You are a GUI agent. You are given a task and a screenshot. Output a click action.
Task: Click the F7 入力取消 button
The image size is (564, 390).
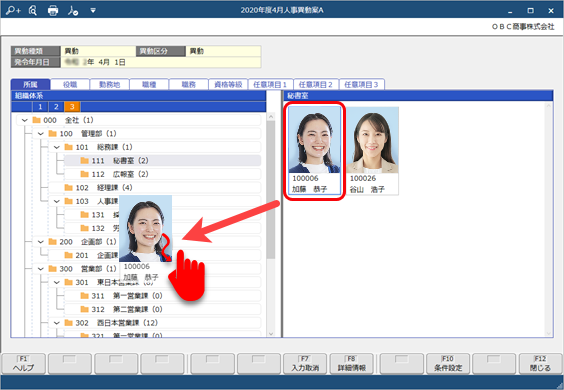(305, 364)
